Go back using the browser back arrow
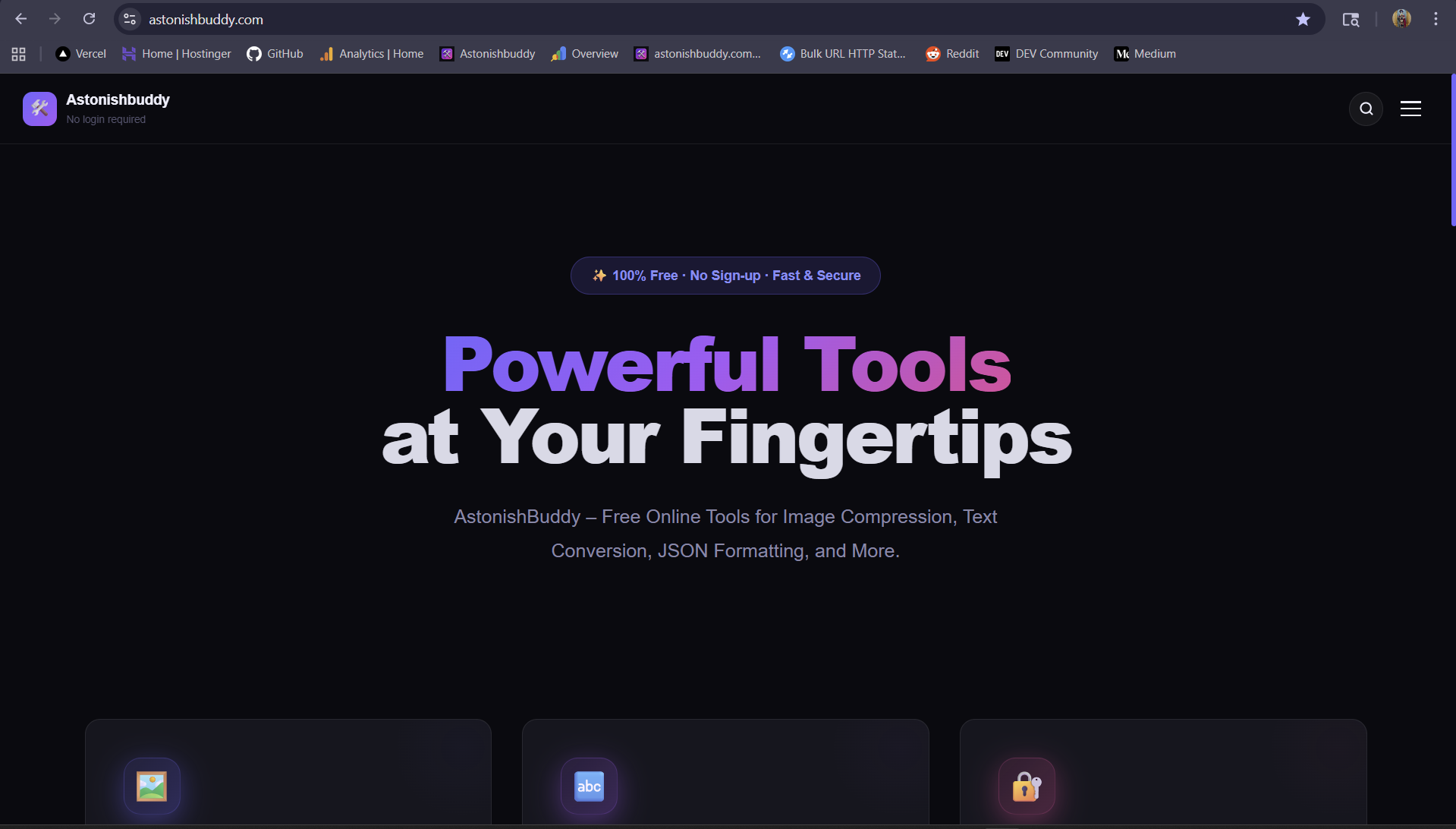The width and height of the screenshot is (1456, 829). click(x=21, y=19)
